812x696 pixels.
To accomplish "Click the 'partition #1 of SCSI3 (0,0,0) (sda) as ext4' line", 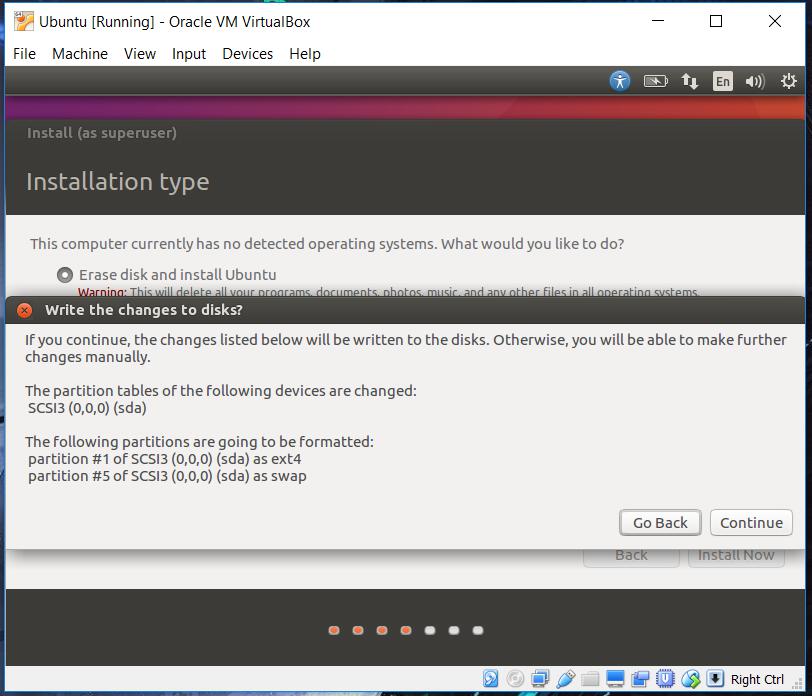I will (x=165, y=459).
